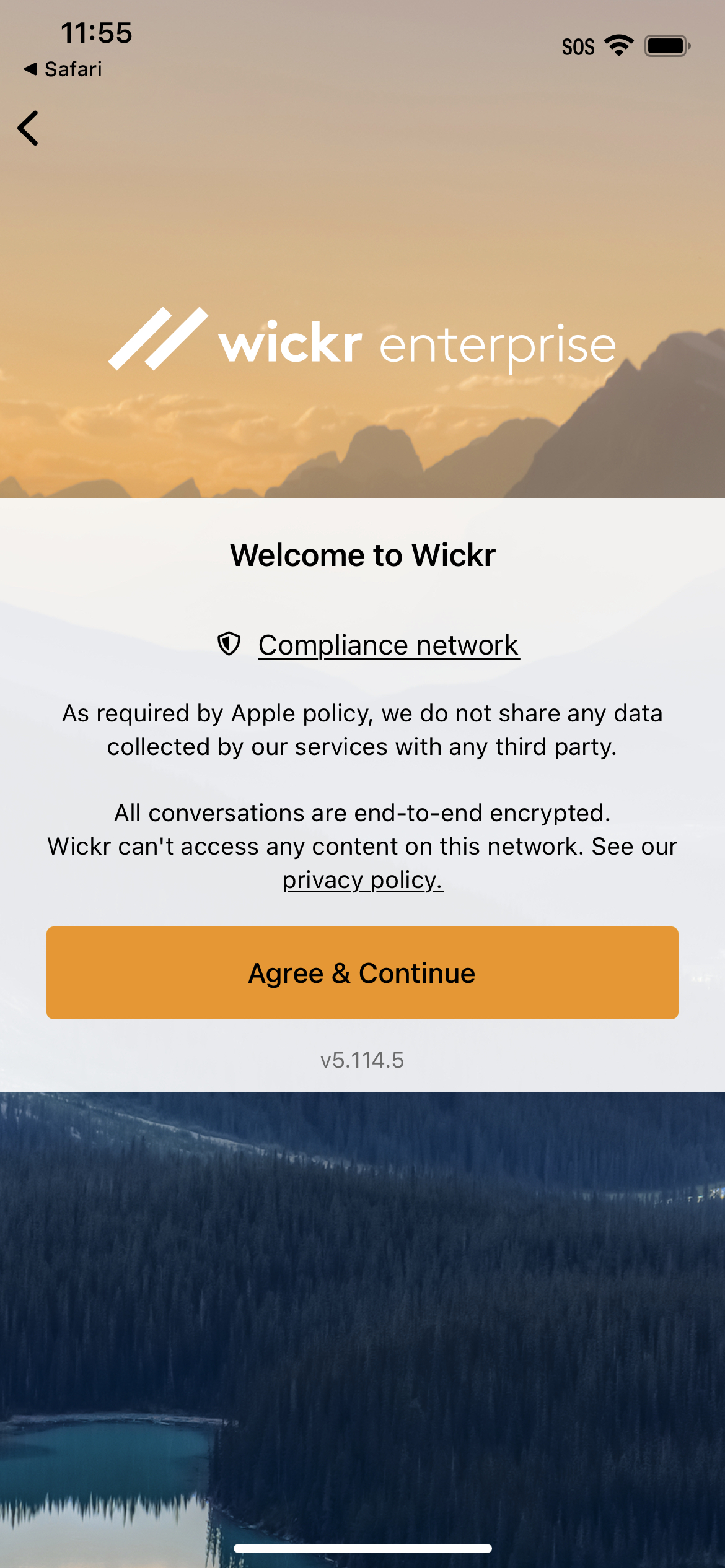Tap the 11:55 clock
Viewport: 725px width, 1568px height.
click(x=97, y=33)
